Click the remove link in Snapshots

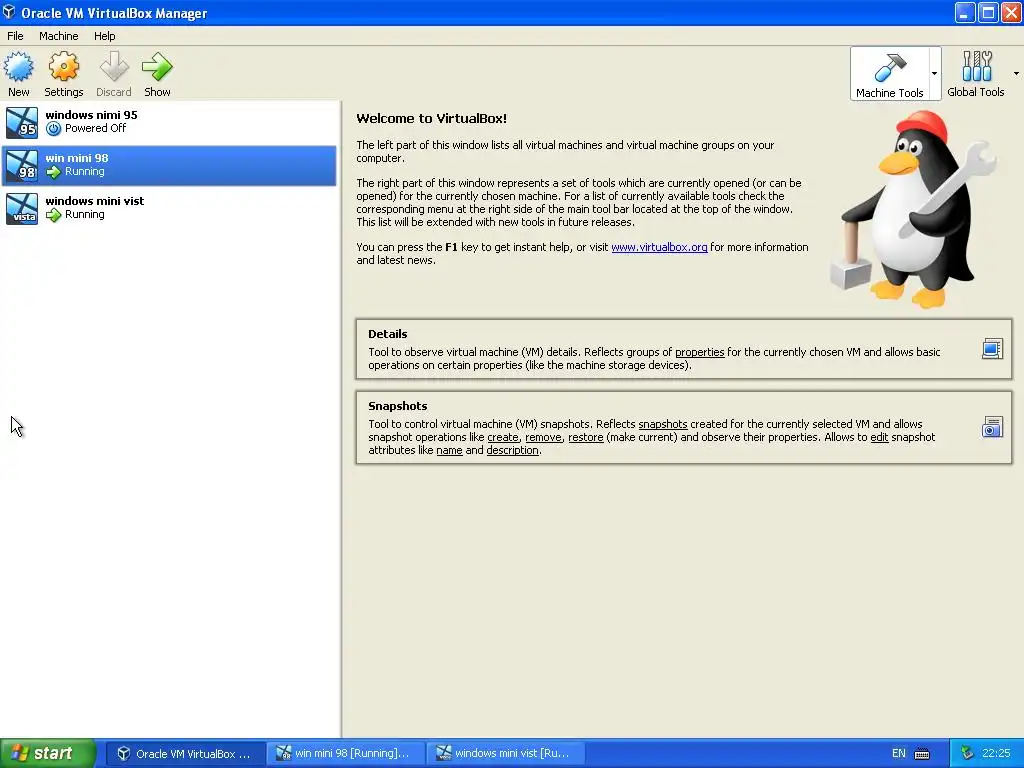[x=543, y=437]
